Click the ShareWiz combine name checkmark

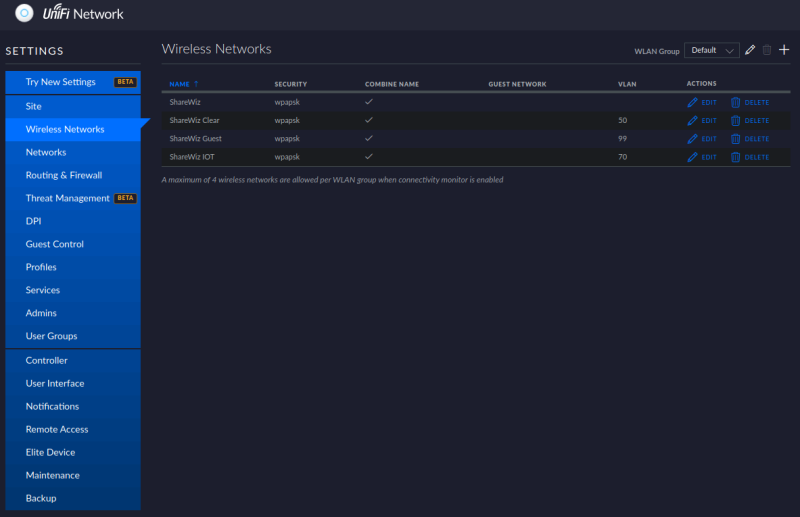click(x=369, y=102)
